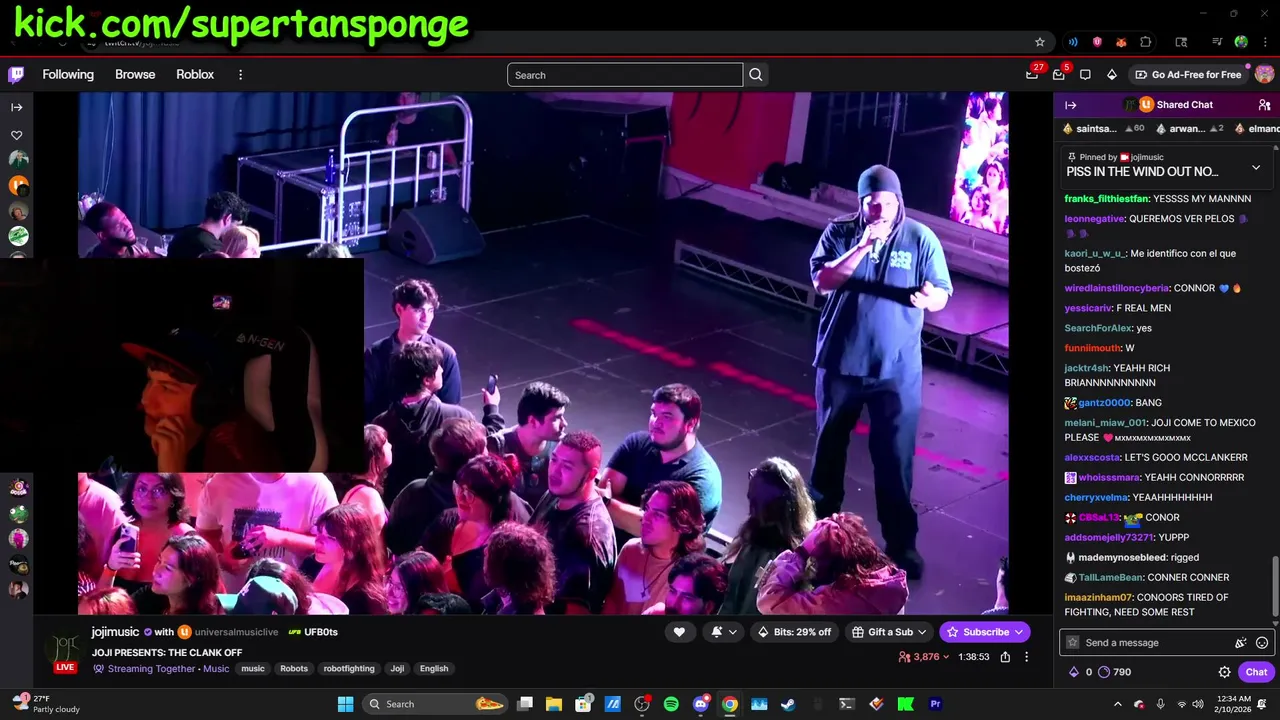The width and height of the screenshot is (1280, 720).
Task: Open Premiere Pro from the taskbar
Action: click(x=936, y=704)
